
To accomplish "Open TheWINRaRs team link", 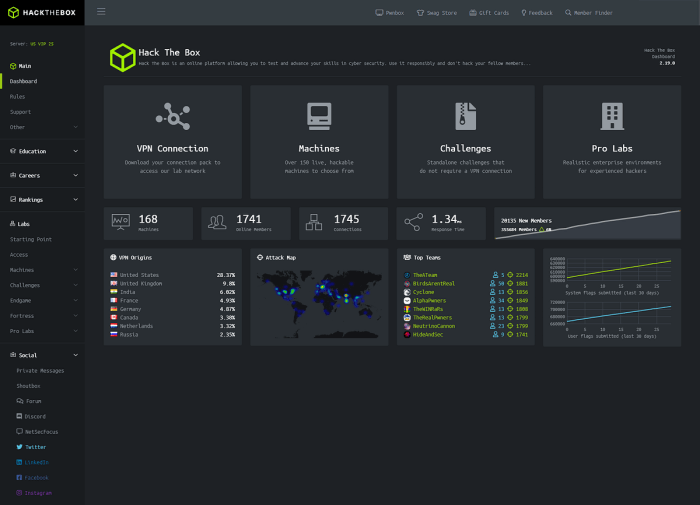I will [428, 309].
